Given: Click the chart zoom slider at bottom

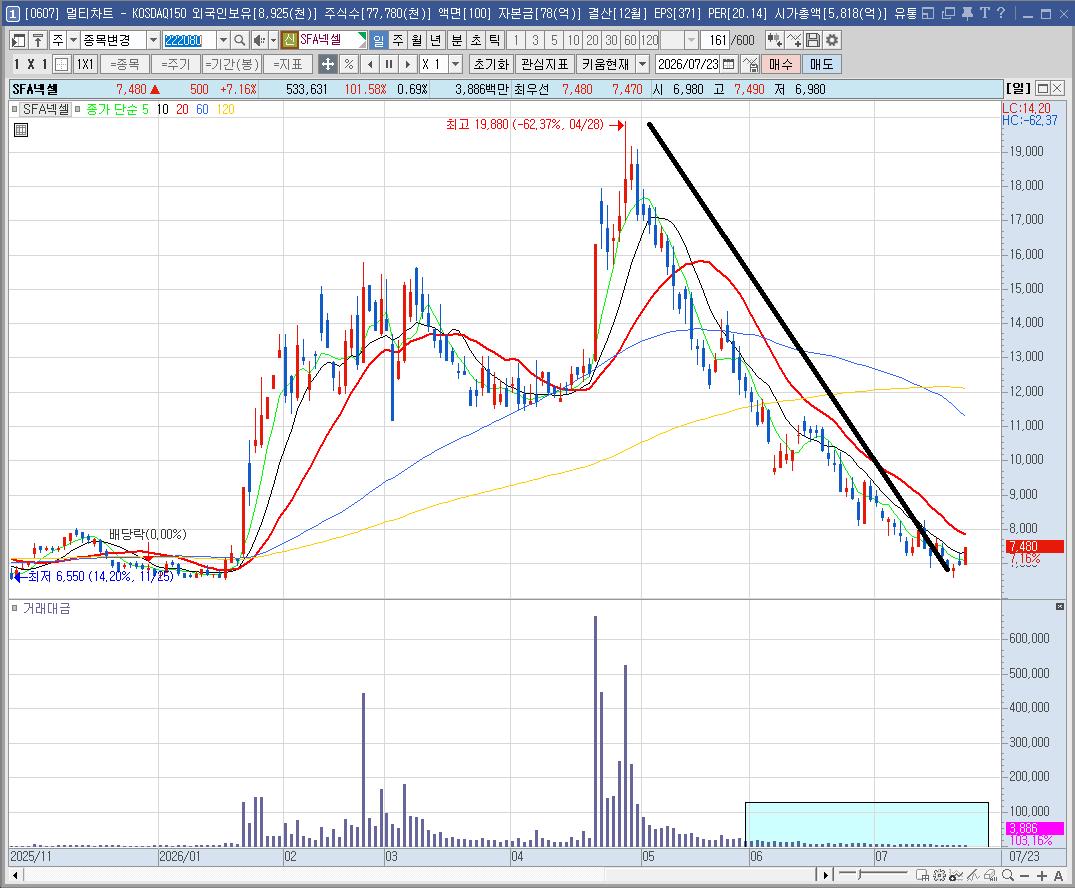Looking at the screenshot, I should (x=873, y=874).
